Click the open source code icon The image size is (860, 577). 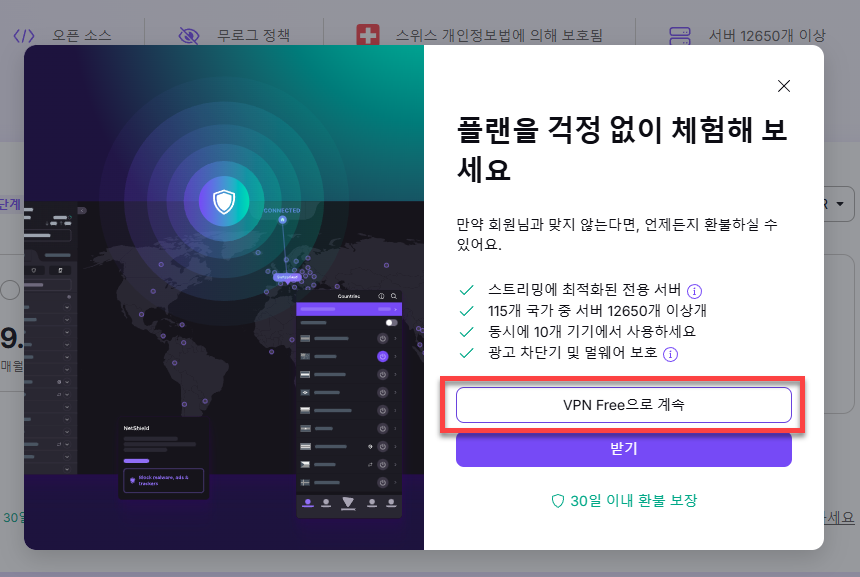point(24,36)
